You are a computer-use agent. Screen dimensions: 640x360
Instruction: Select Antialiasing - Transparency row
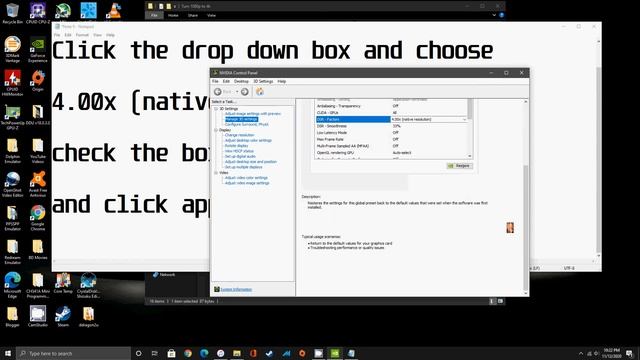tap(391, 106)
